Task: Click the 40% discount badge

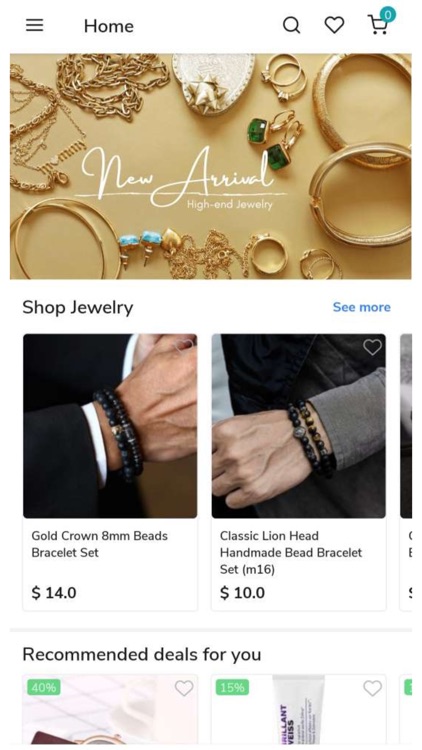Action: click(x=44, y=687)
